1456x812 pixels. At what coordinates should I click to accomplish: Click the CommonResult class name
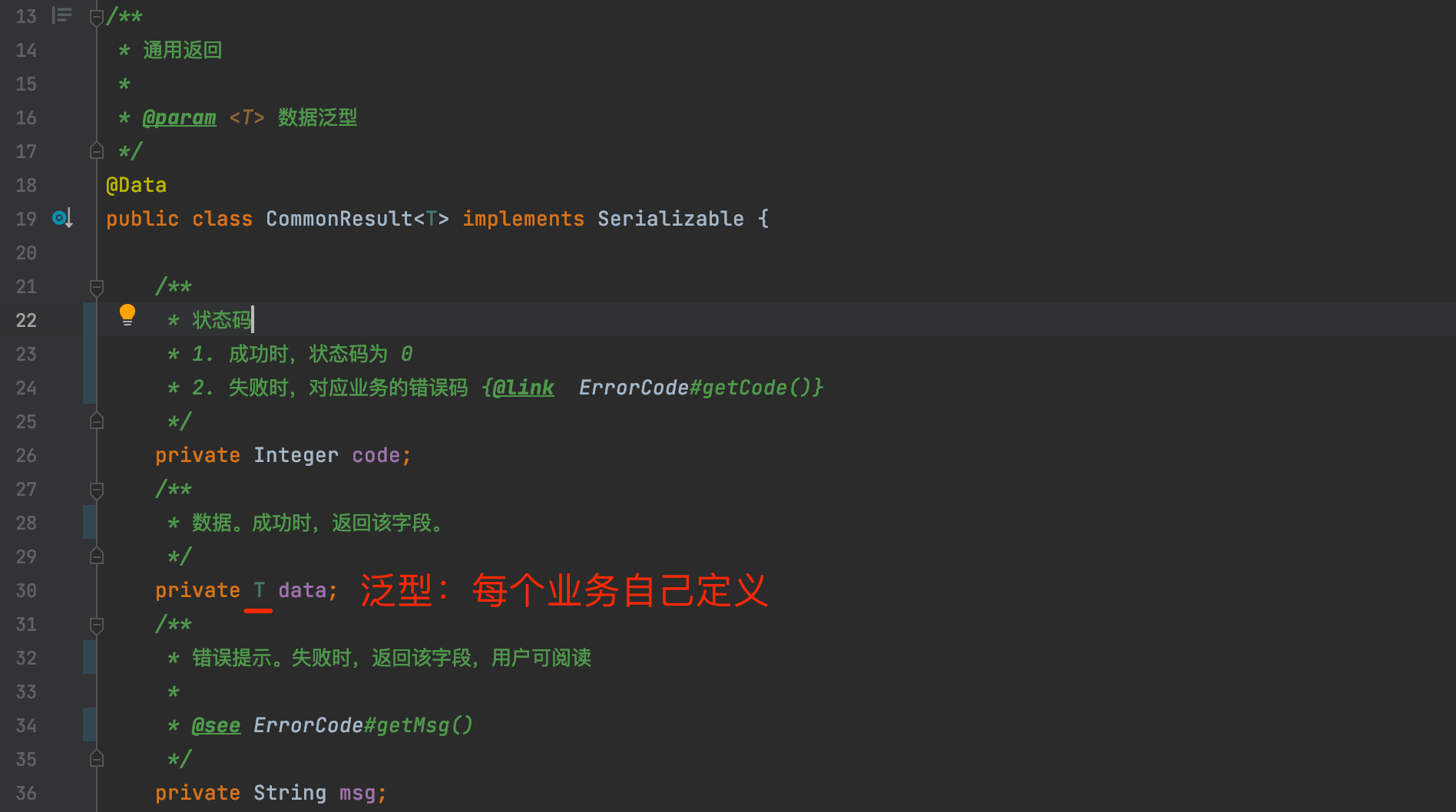[x=339, y=219]
